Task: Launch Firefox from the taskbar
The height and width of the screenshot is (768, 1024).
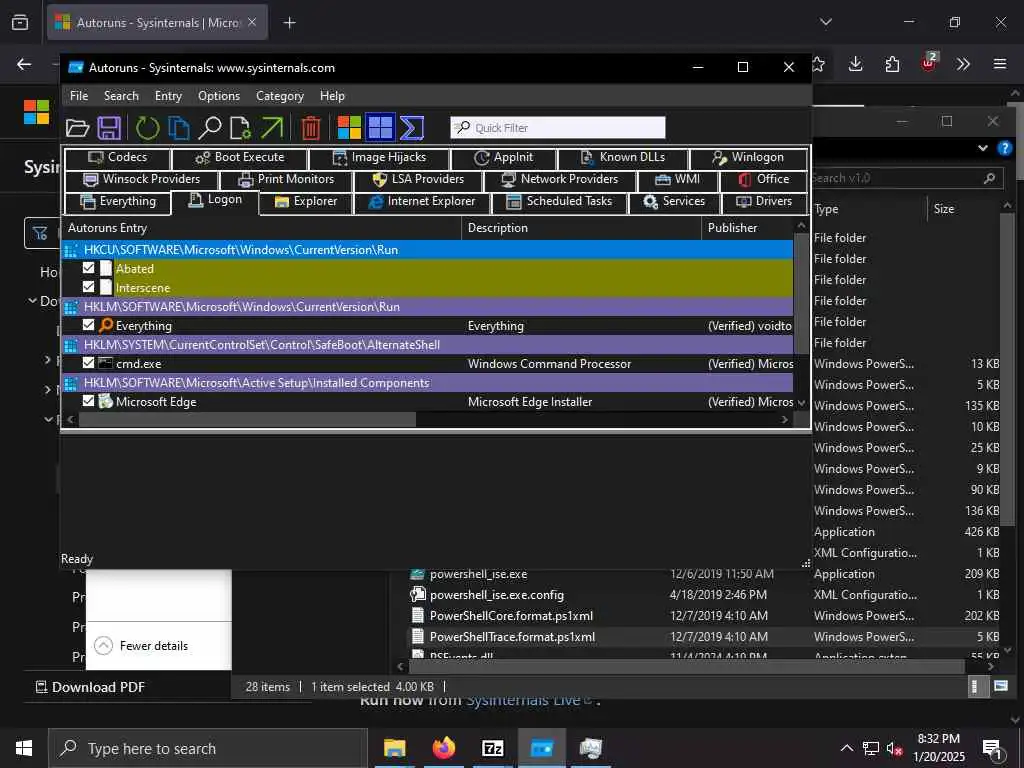Action: (x=443, y=748)
